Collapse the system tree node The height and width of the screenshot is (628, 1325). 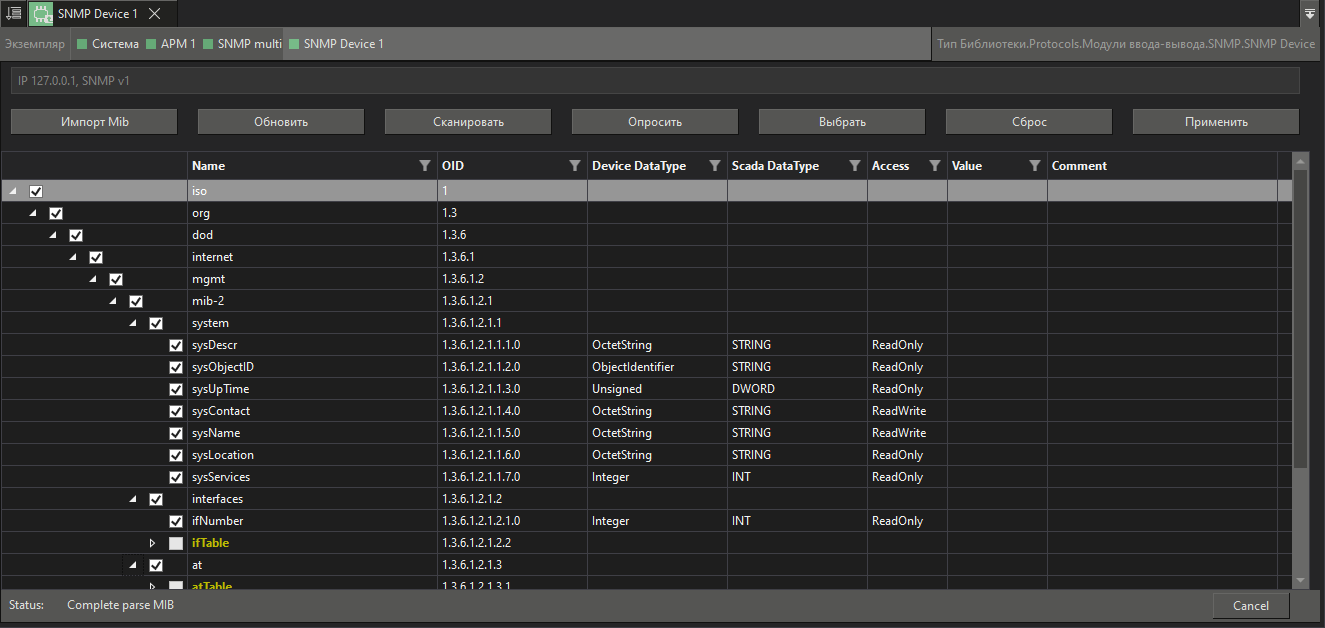coord(132,322)
